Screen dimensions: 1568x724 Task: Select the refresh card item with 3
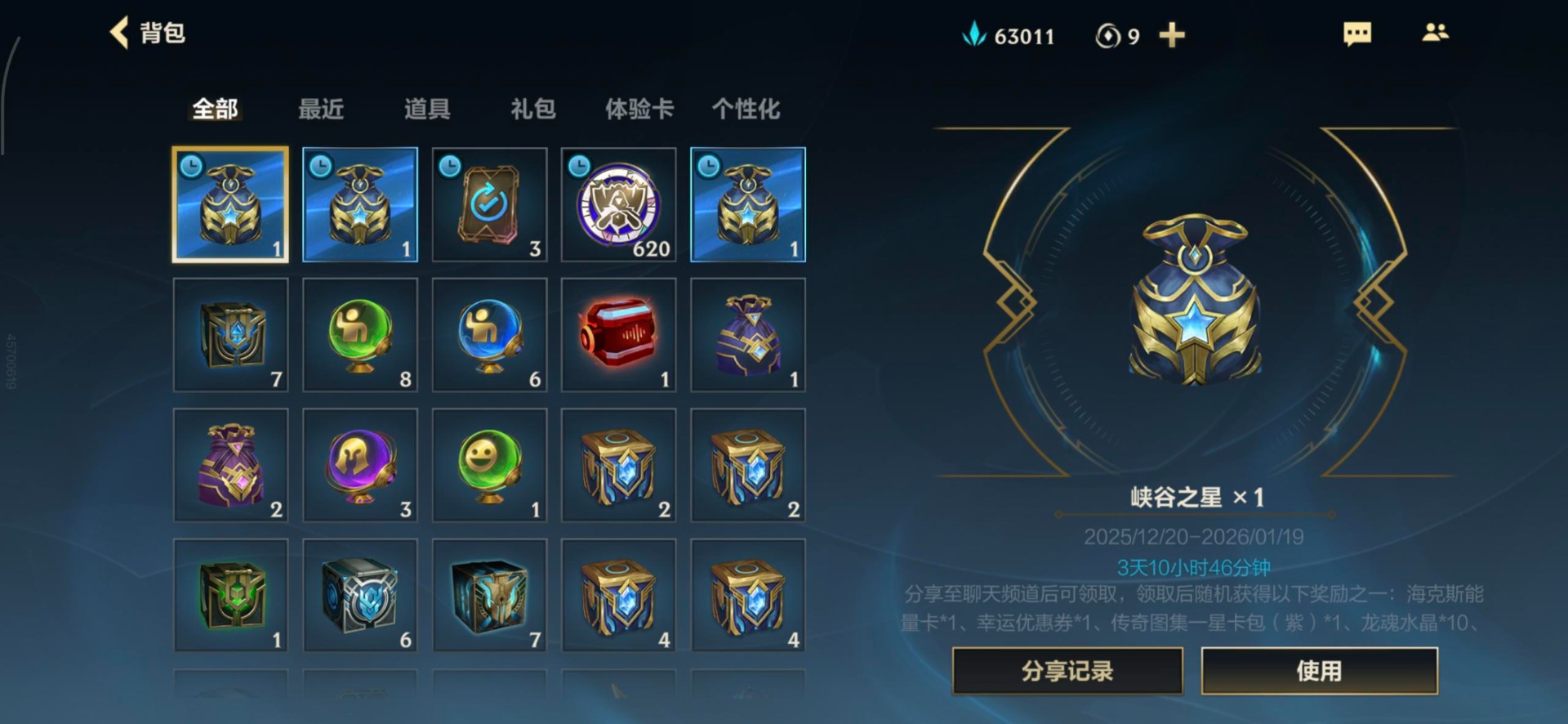489,204
